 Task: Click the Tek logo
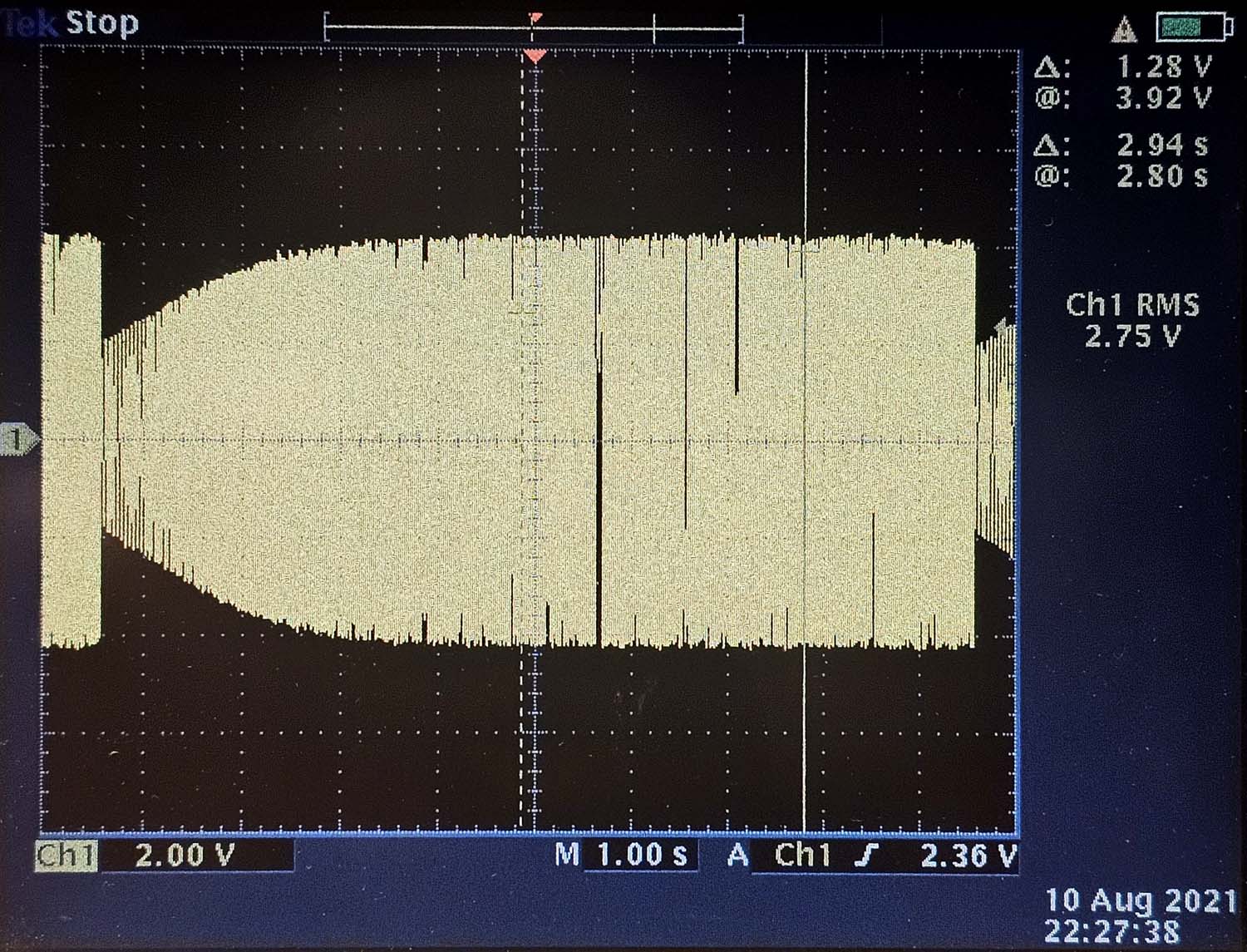29,23
